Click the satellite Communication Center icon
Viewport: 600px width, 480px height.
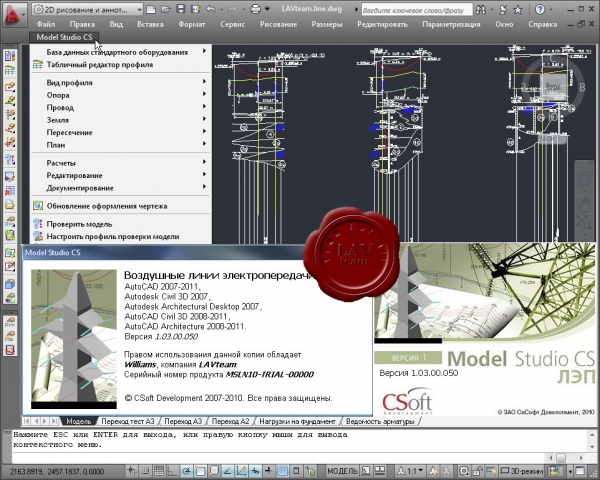pos(503,10)
